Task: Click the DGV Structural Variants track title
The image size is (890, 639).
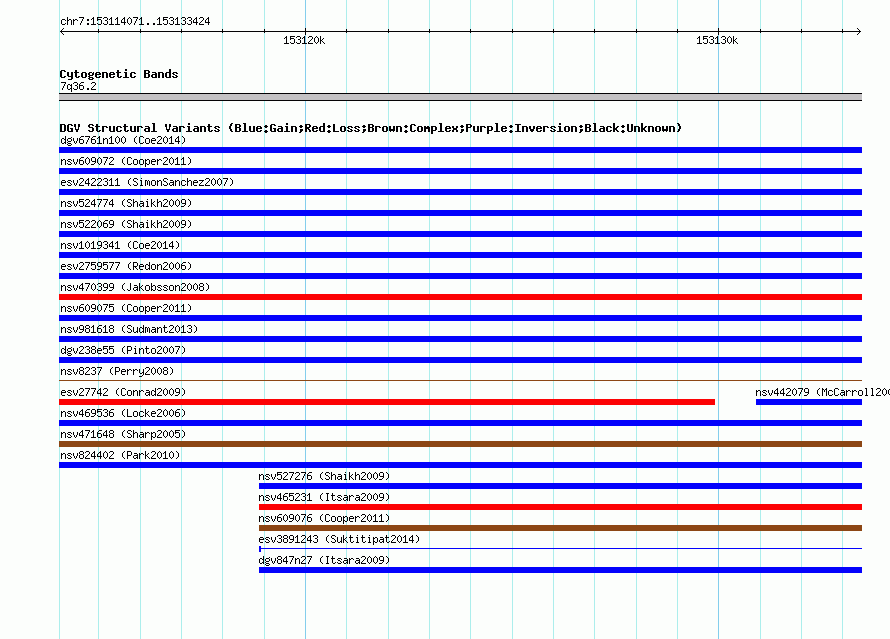Action: pyautogui.click(x=370, y=128)
